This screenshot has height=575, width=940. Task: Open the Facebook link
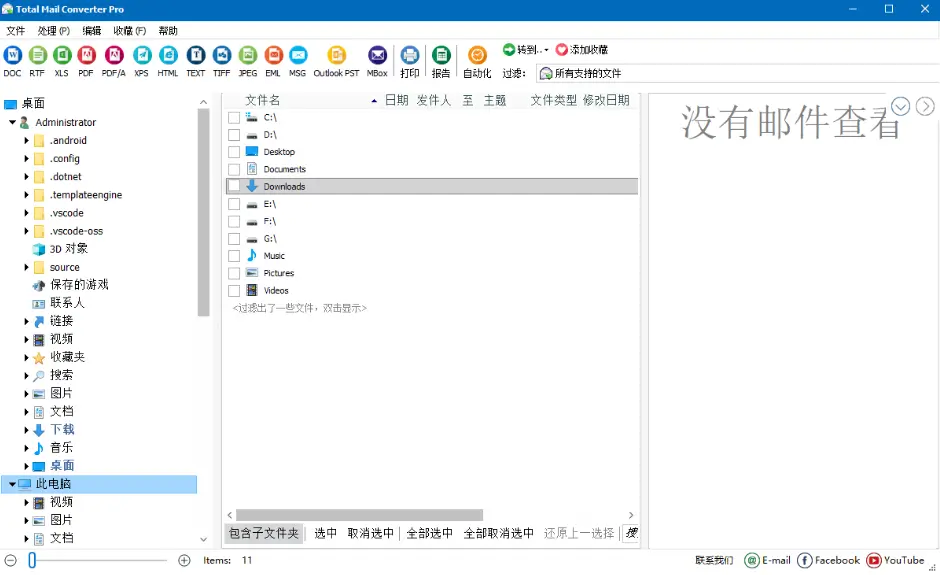point(828,561)
